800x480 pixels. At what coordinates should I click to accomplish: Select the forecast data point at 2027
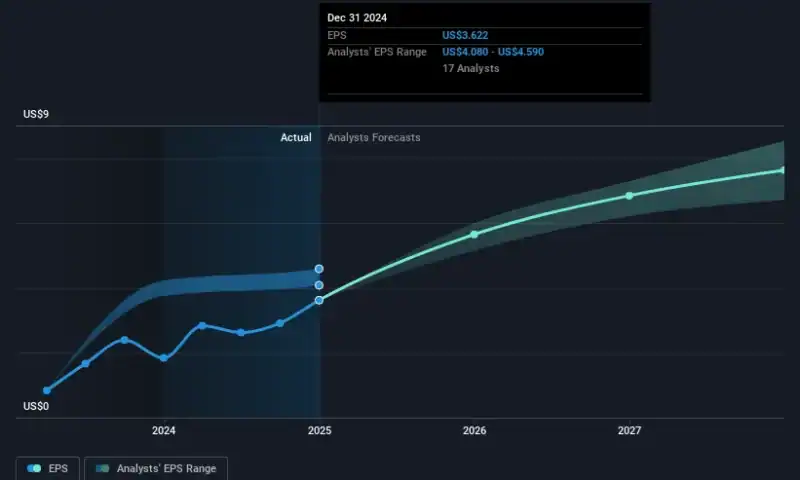(629, 195)
